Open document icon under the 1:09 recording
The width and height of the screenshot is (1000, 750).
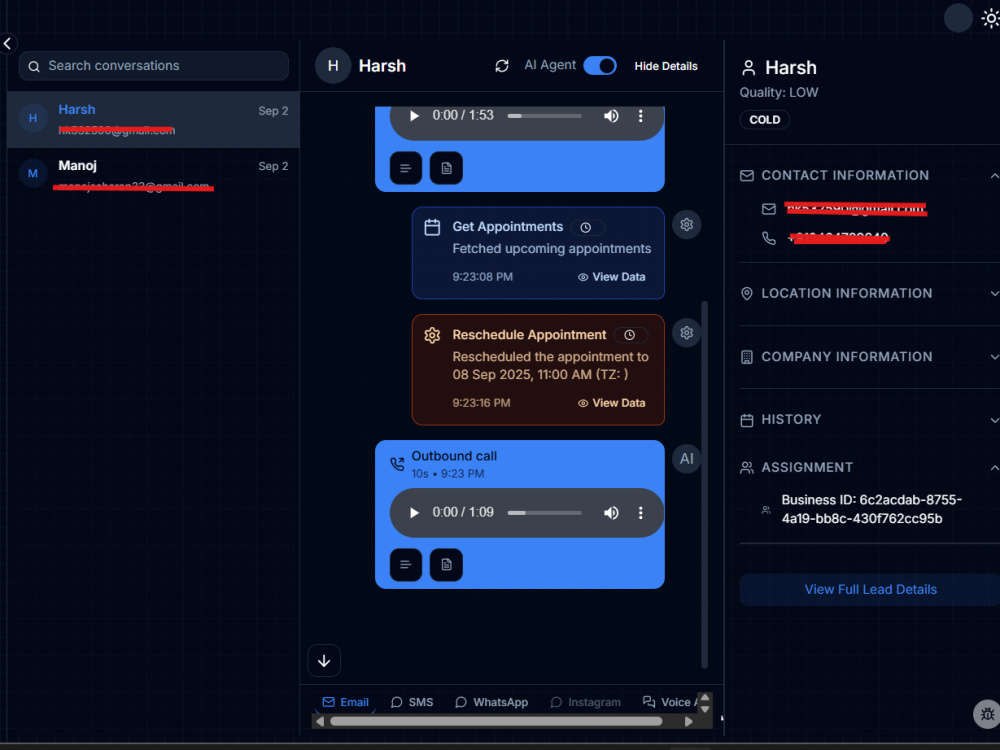(x=446, y=565)
